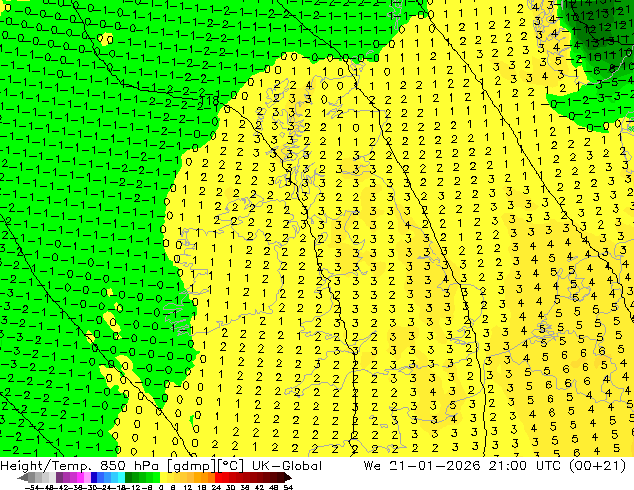
Task: Click the left arrow end of color scale
Action: coord(23,478)
